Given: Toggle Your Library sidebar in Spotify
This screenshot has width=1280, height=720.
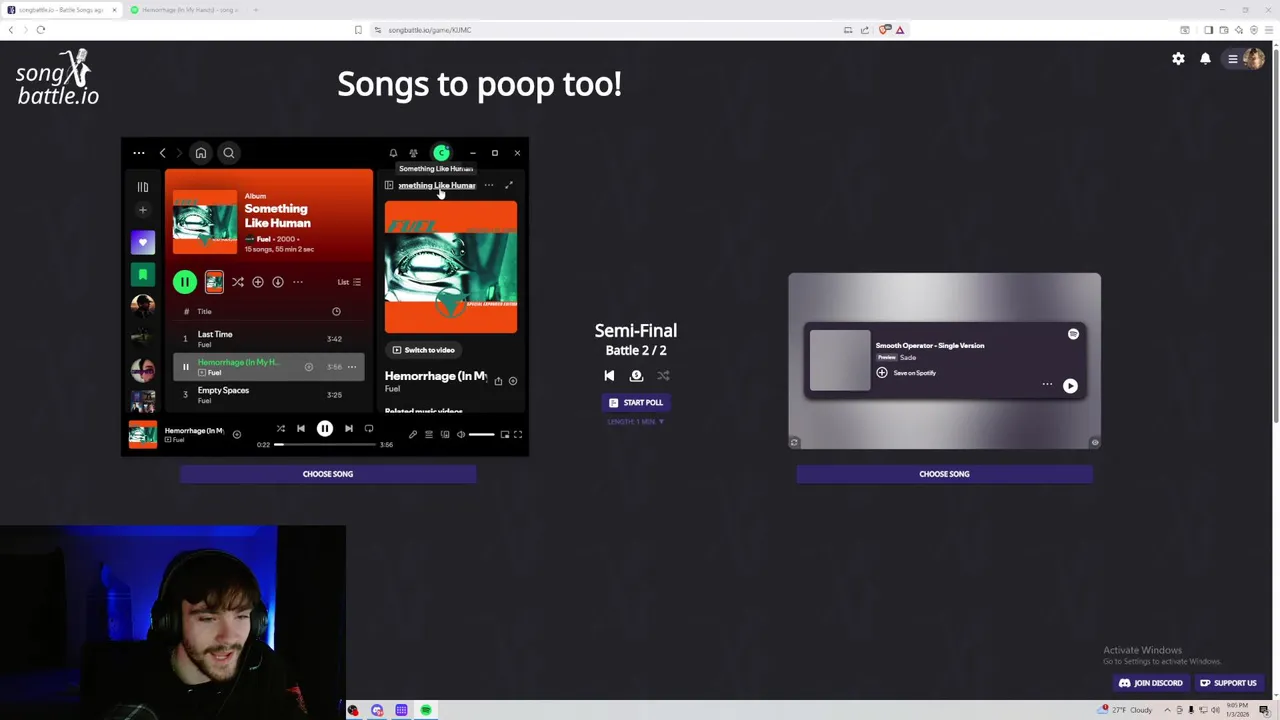Looking at the screenshot, I should click(143, 187).
